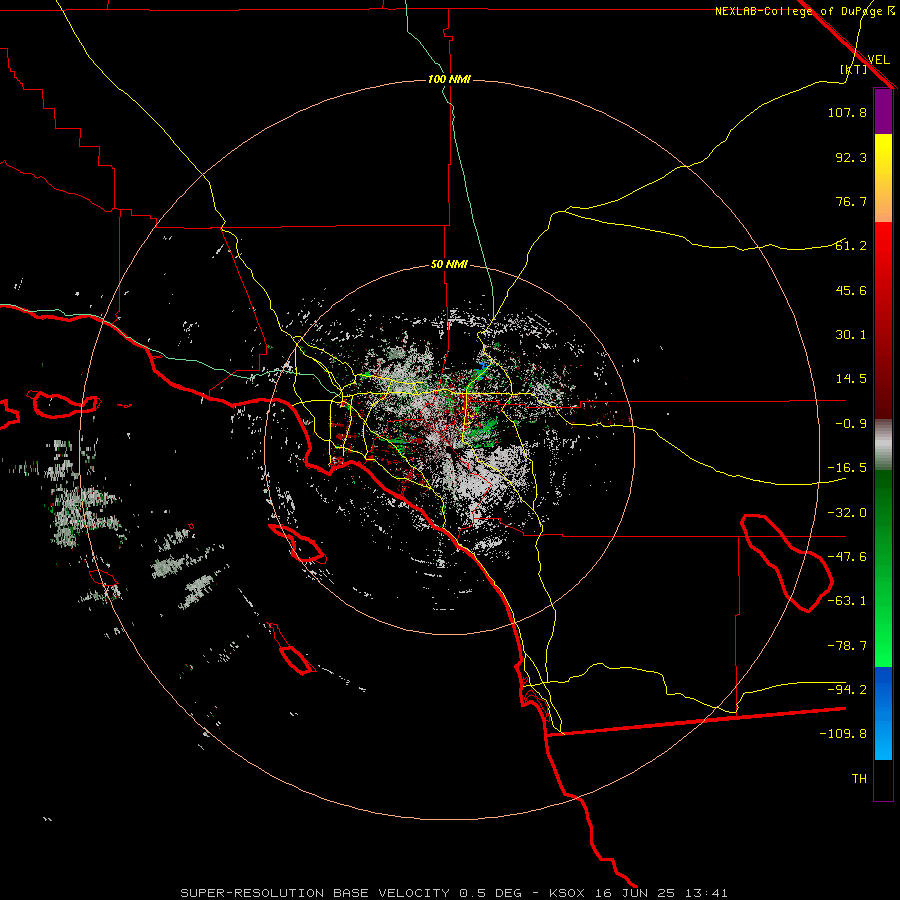Image resolution: width=900 pixels, height=900 pixels.
Task: Click the 100 NMI range ring label
Action: (449, 79)
